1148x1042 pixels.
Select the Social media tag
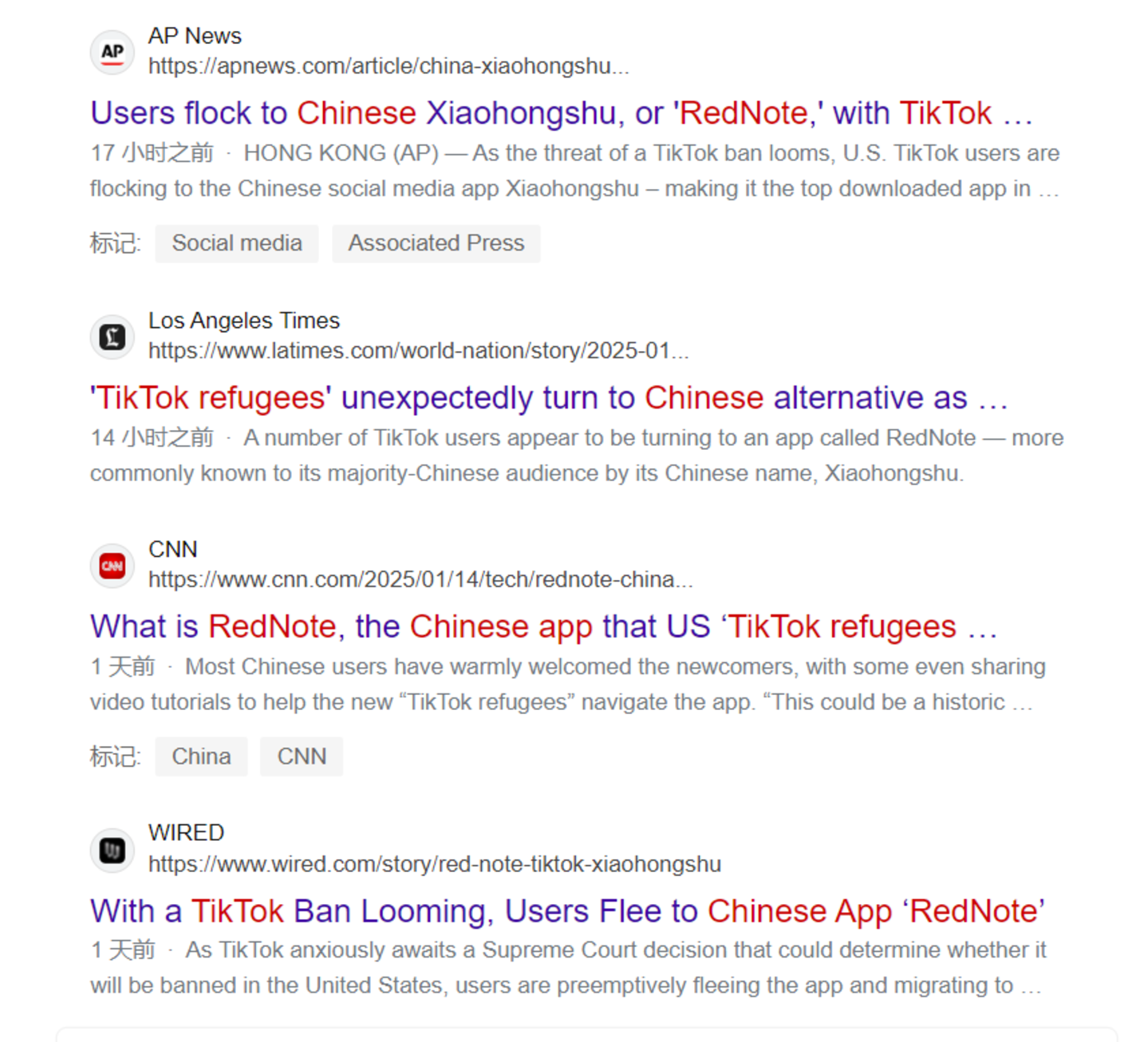point(237,243)
